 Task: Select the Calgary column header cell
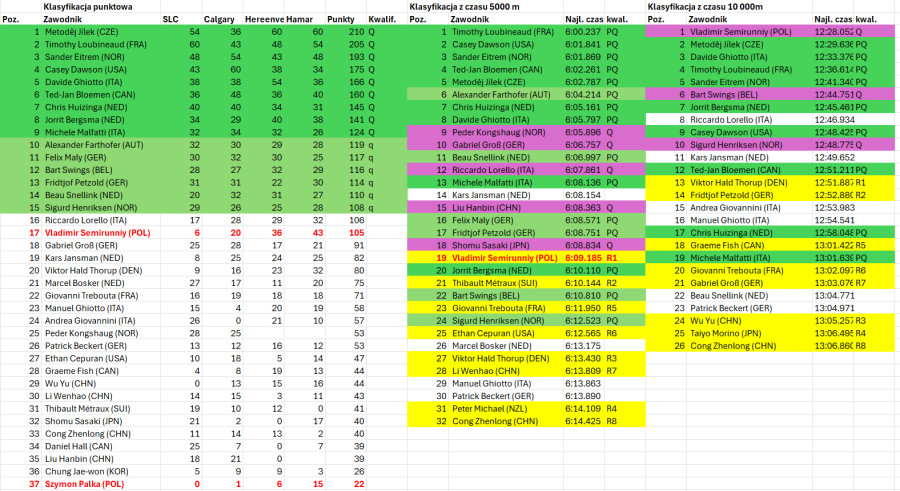(x=219, y=19)
